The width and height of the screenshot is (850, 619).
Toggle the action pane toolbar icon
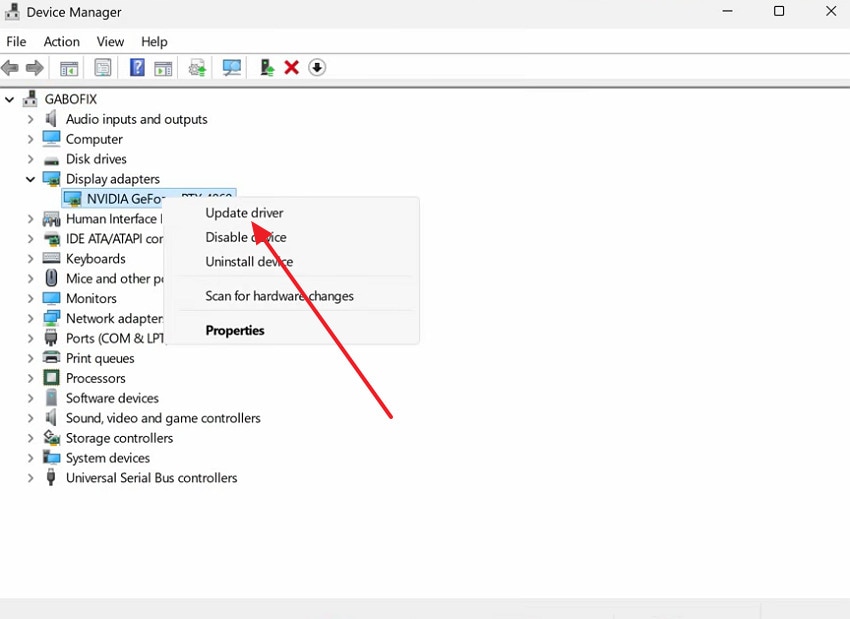pyautogui.click(x=163, y=68)
